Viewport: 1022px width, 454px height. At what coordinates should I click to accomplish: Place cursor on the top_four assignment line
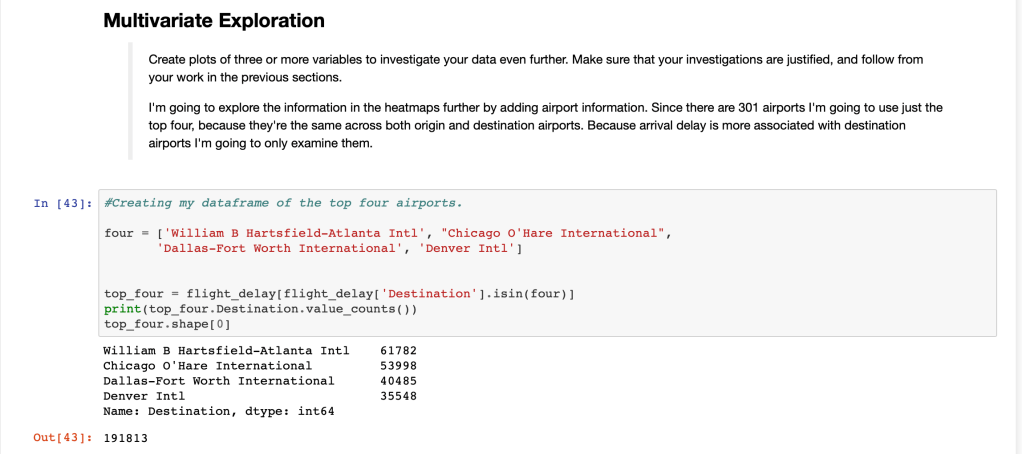340,294
